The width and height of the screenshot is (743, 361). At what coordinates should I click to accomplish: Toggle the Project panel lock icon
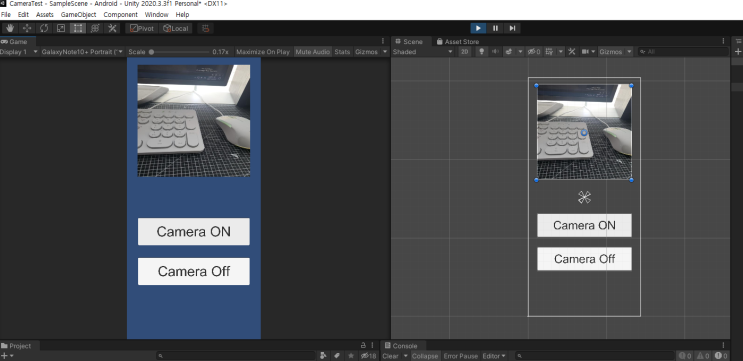click(x=363, y=345)
